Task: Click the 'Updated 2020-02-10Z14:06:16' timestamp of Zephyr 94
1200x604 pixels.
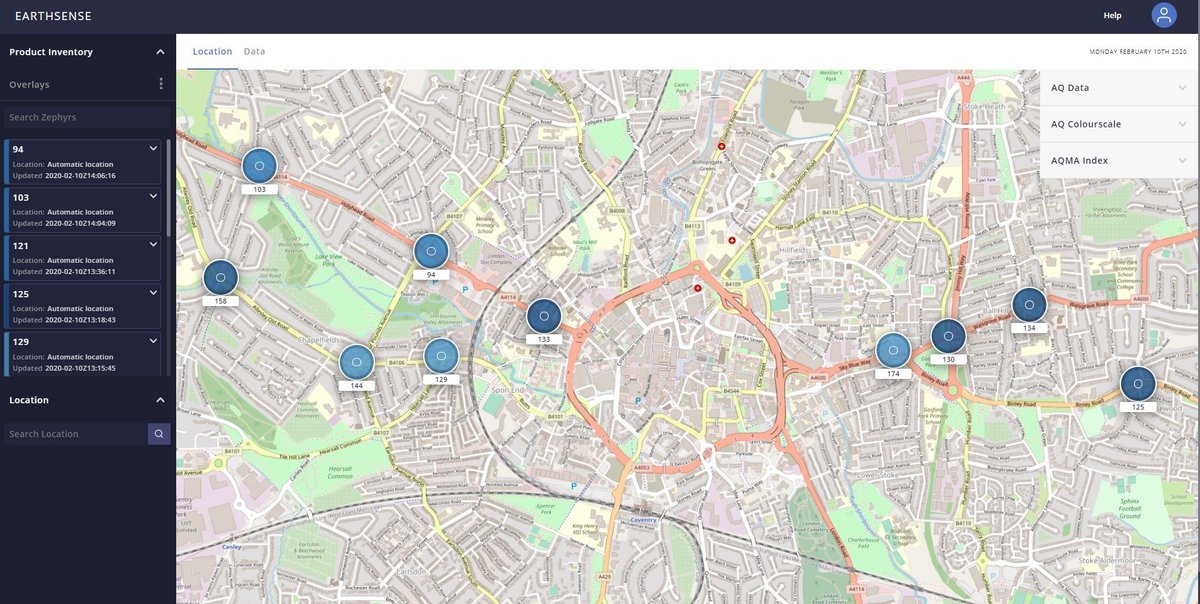Action: point(64,175)
